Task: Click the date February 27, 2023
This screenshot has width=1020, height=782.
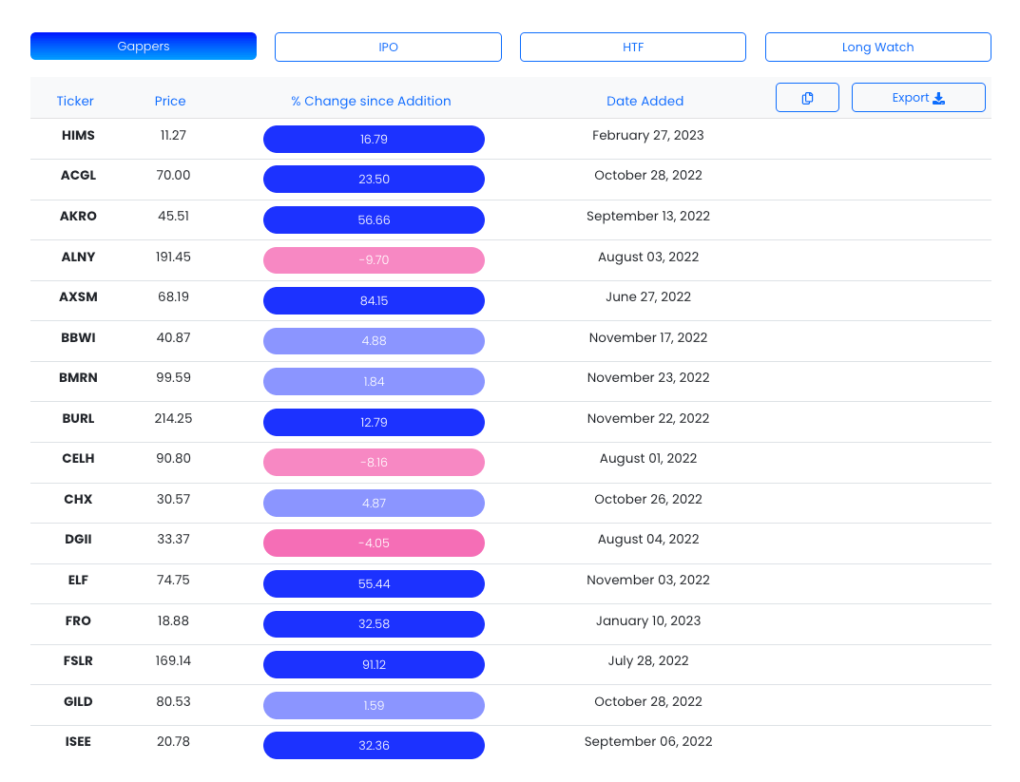Action: [648, 135]
